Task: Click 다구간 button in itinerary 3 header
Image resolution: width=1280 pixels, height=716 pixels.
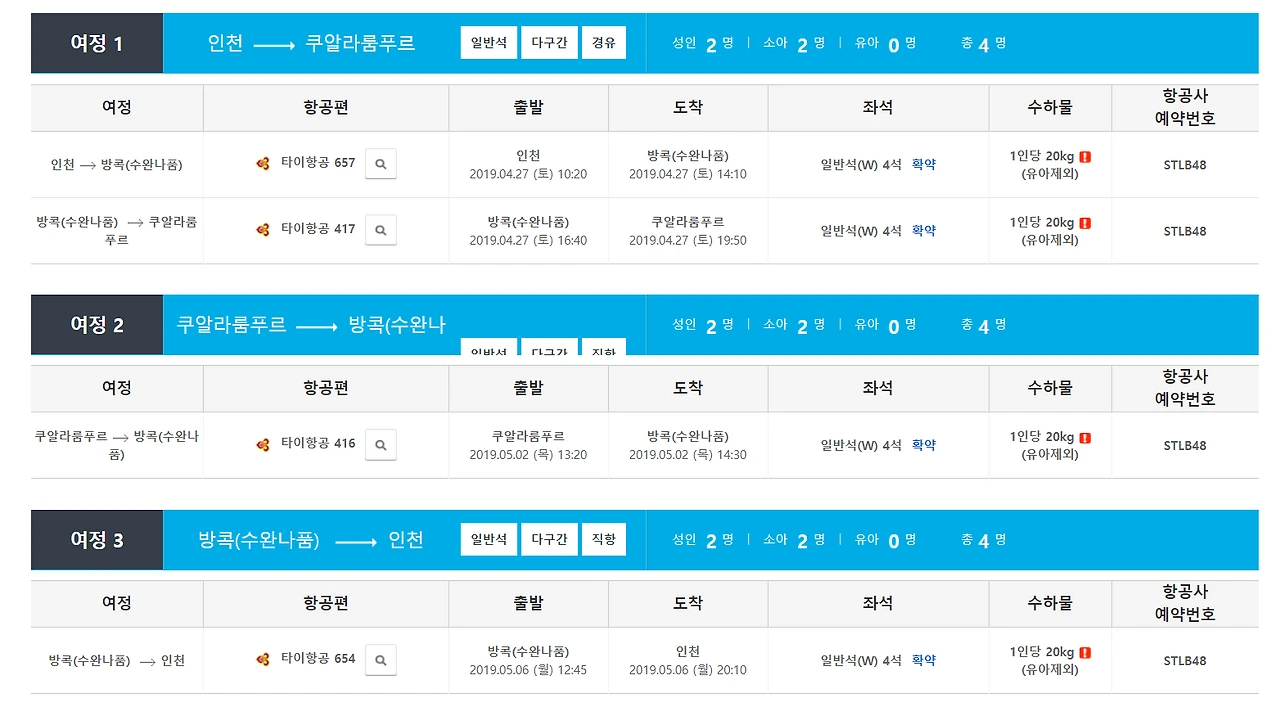Action: (549, 540)
